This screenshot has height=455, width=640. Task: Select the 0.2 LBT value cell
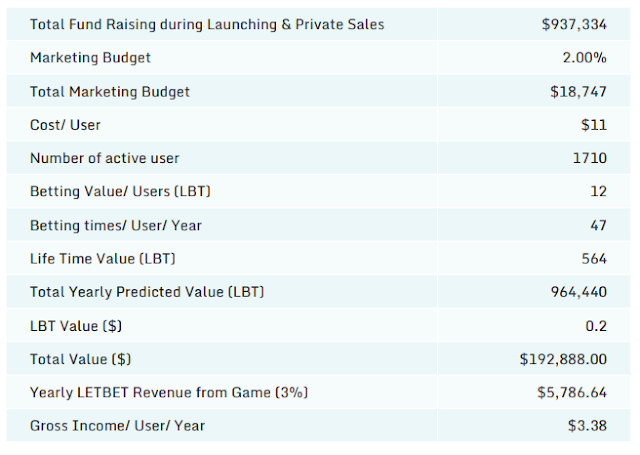tap(596, 326)
